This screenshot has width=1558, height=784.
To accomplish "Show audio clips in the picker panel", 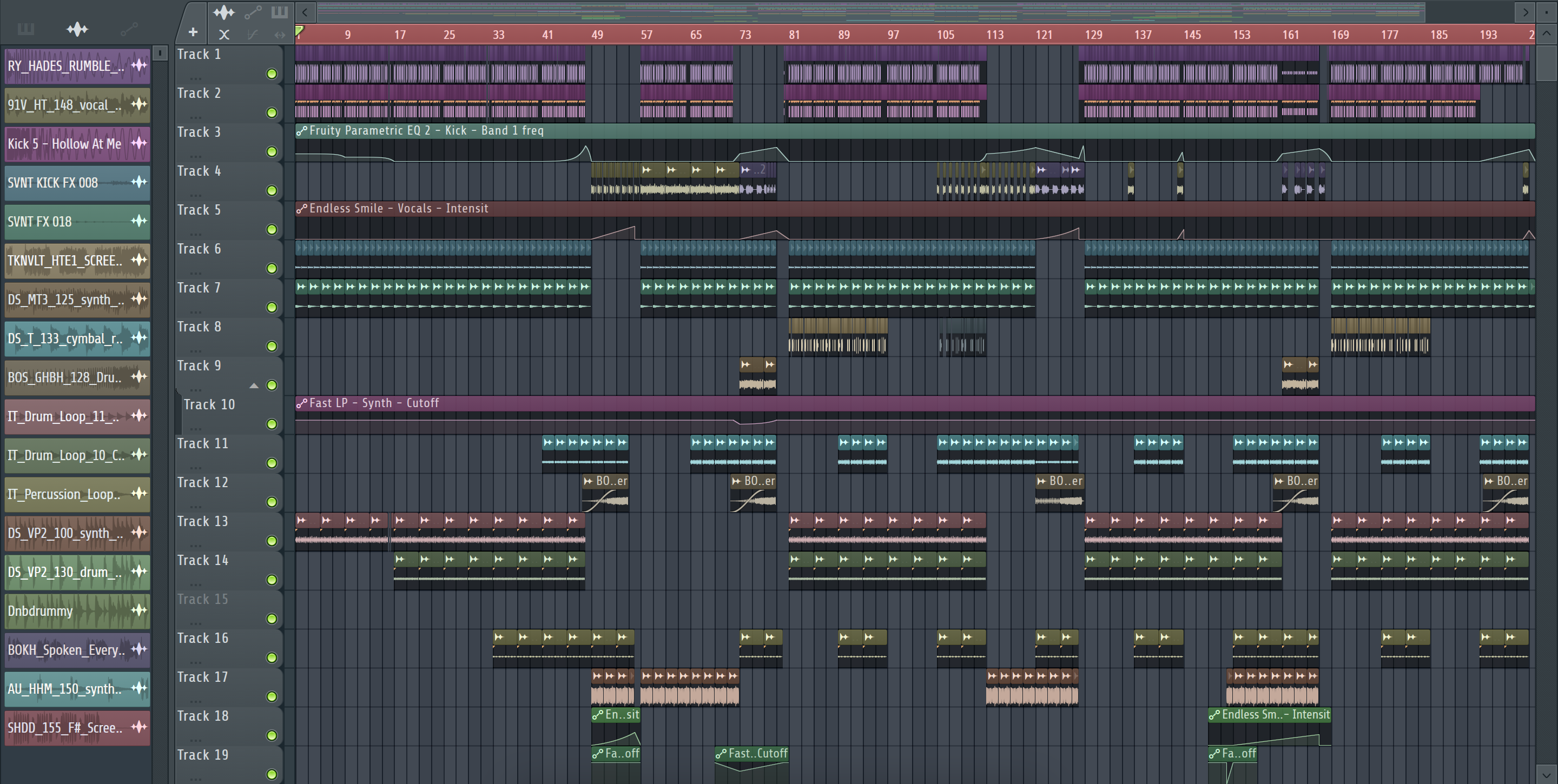I will point(77,29).
